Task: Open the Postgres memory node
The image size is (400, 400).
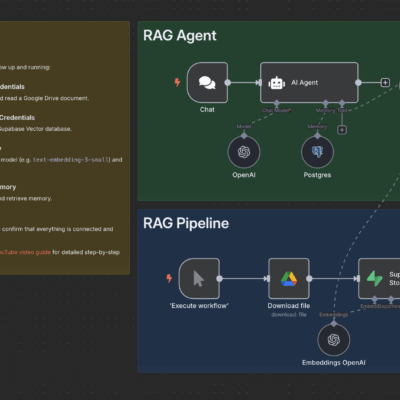Action: tap(317, 152)
